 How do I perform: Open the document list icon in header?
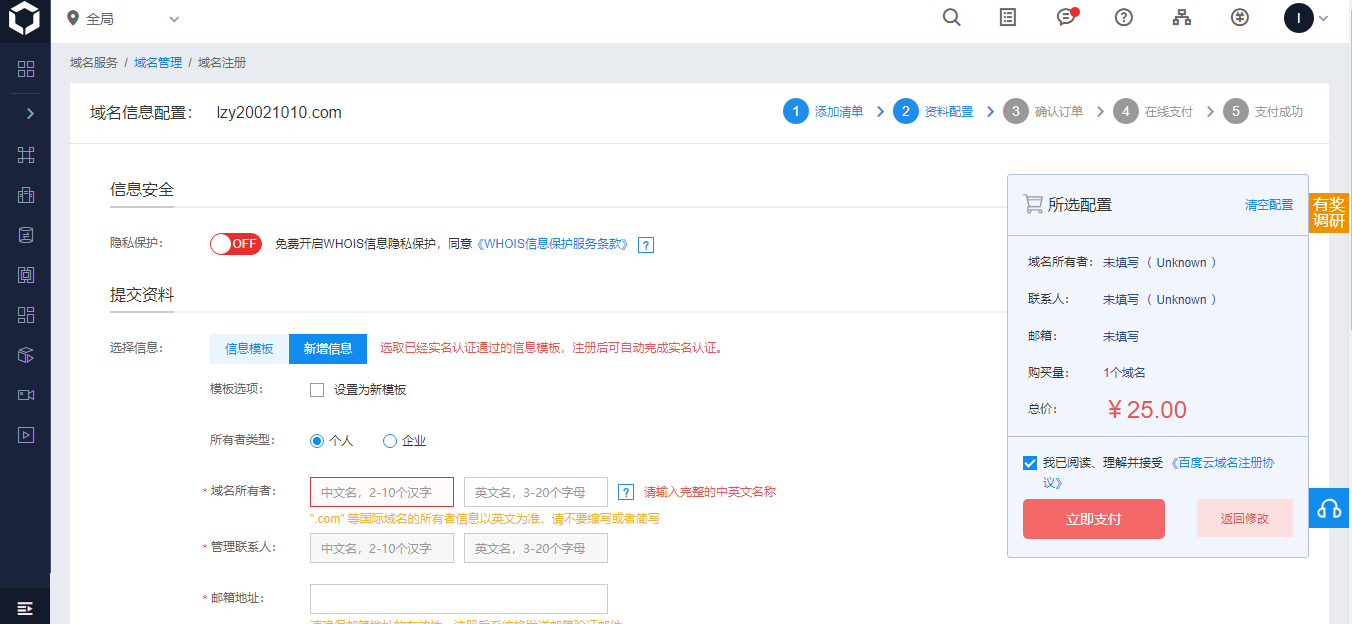1008,18
